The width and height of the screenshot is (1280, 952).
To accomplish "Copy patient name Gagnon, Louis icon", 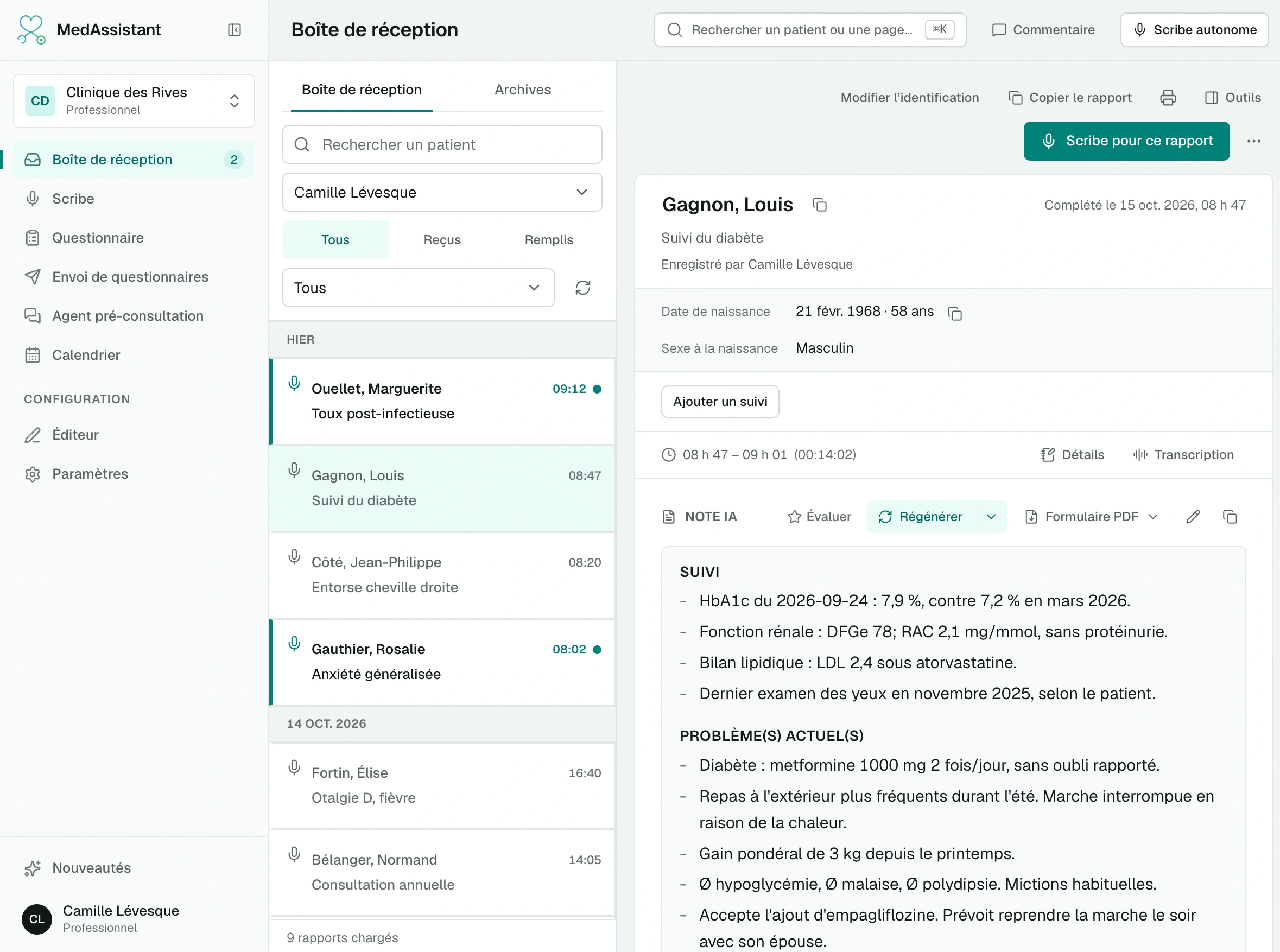I will point(820,205).
